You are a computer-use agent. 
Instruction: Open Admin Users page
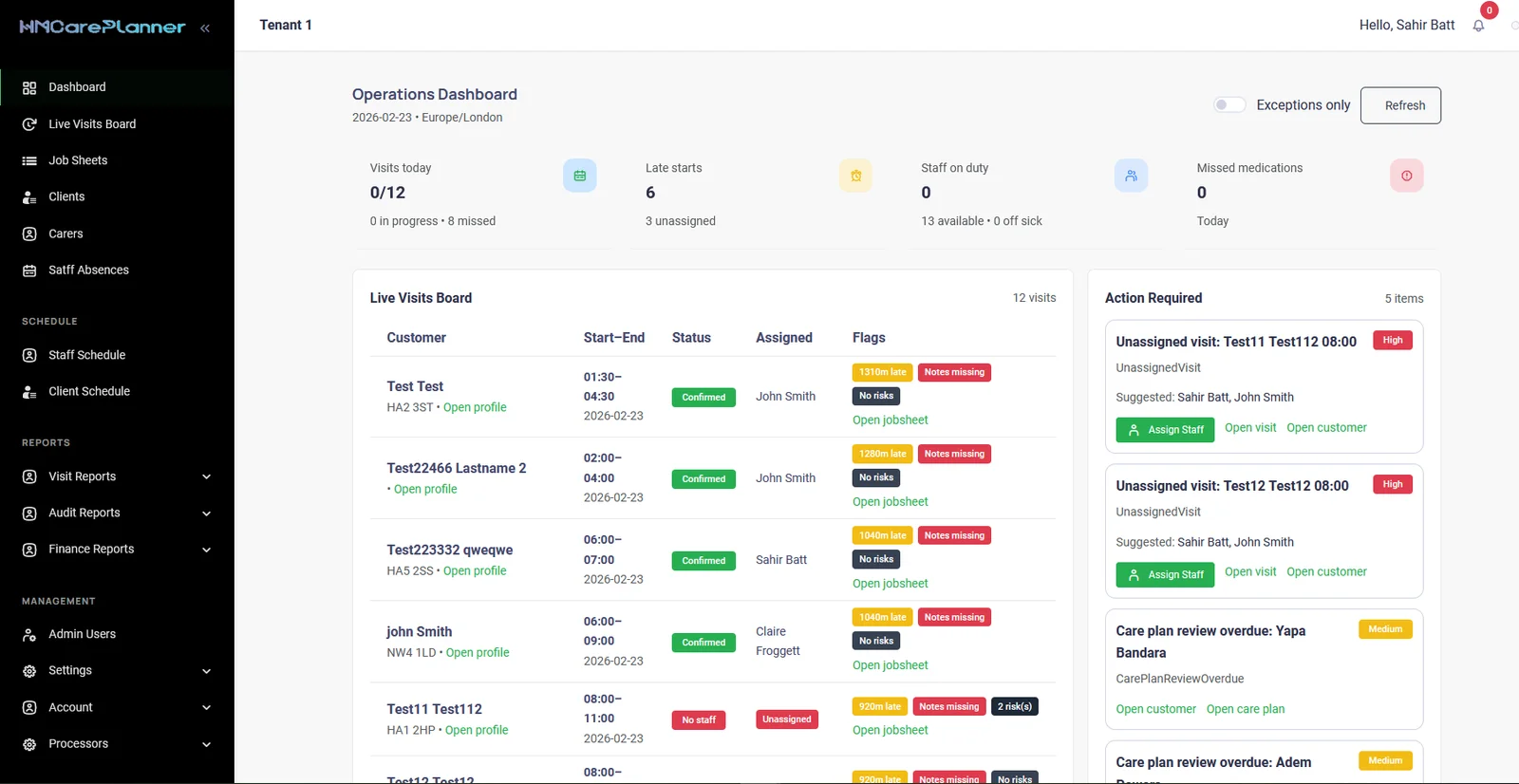(117, 634)
